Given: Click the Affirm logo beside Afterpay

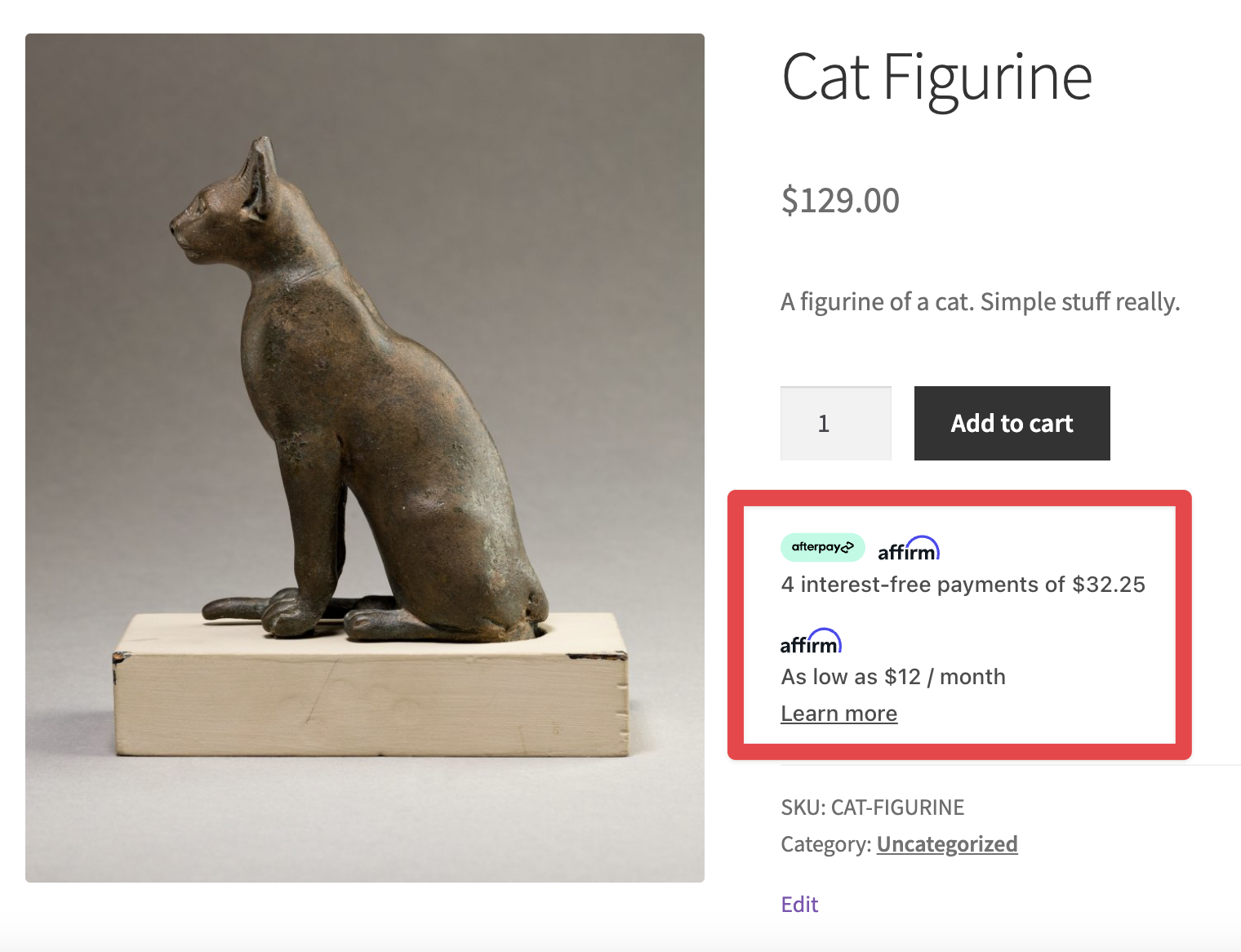Looking at the screenshot, I should 909,549.
